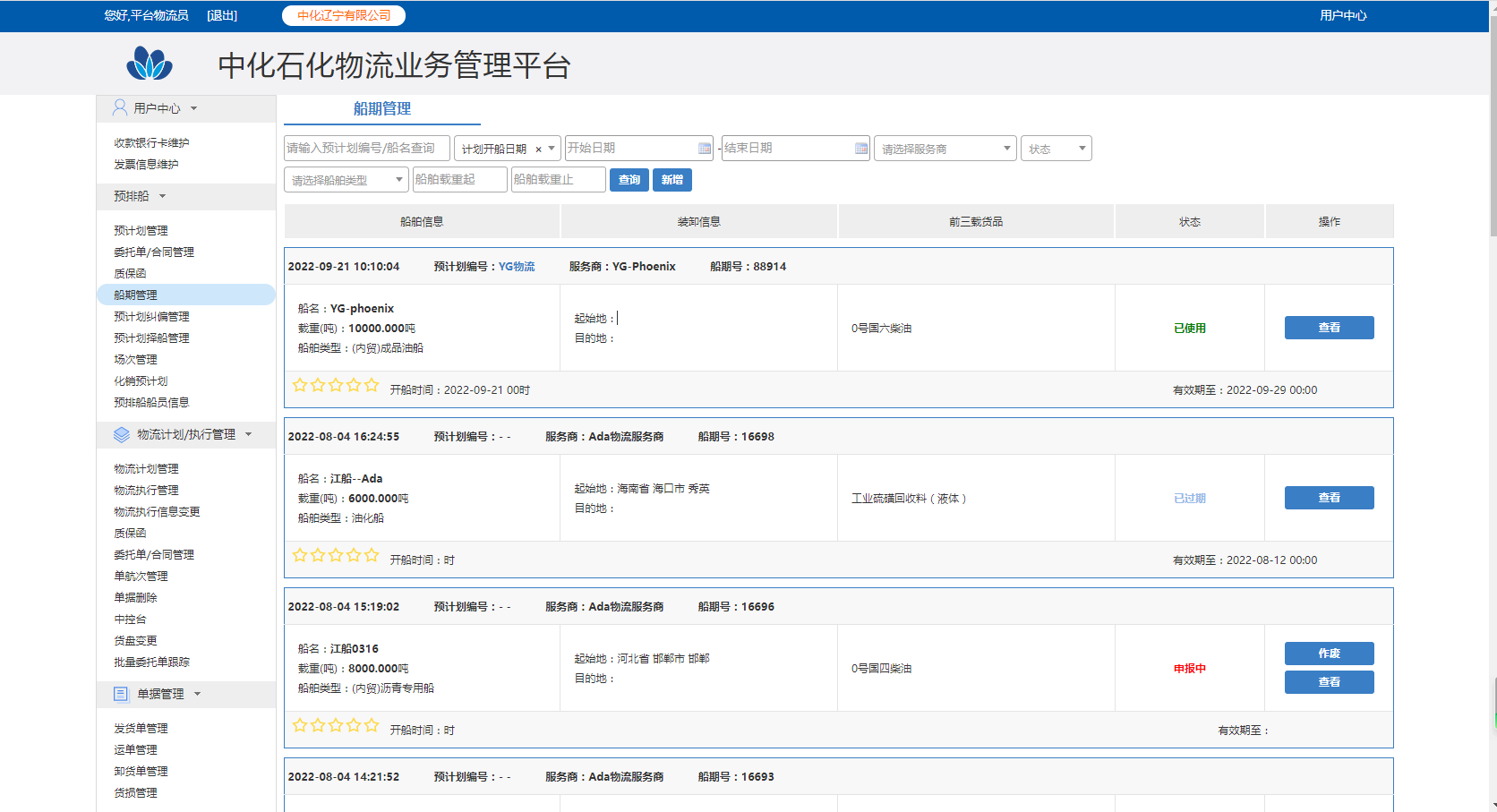Click the stacked layers logistics plan icon
This screenshot has height=812, width=1497.
pyautogui.click(x=122, y=434)
